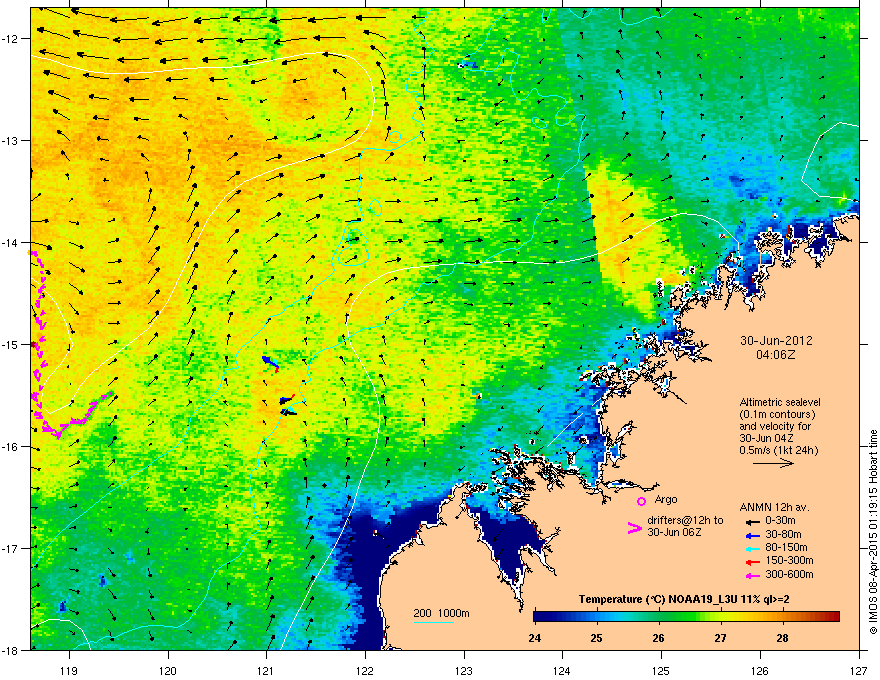Click the IMOS copyright timestamp text
The height and width of the screenshot is (680, 880).
[873, 532]
